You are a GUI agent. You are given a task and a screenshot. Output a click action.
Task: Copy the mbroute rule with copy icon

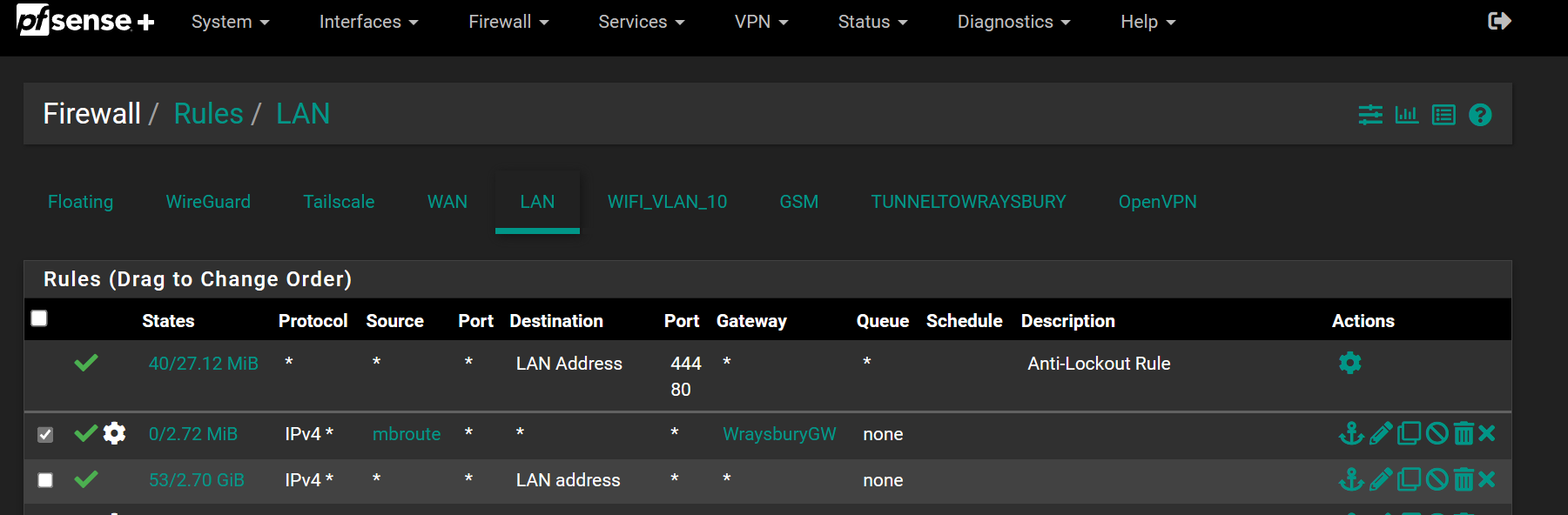1409,433
